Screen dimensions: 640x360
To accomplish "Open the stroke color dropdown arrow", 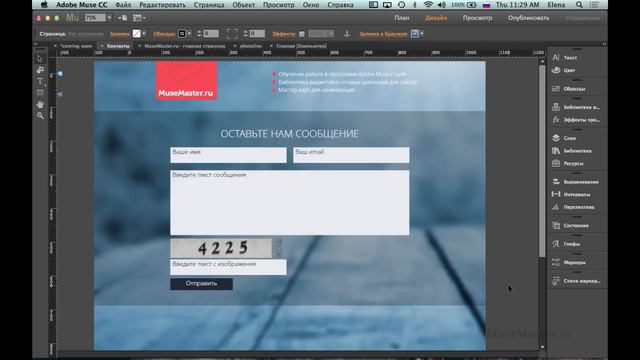I will click(x=189, y=34).
